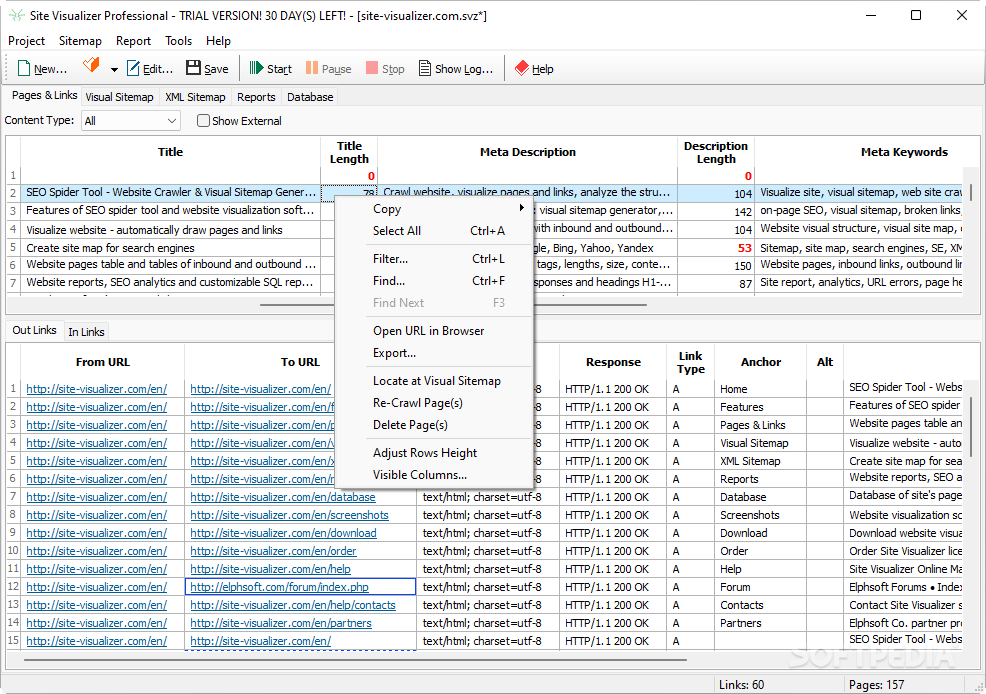Select row 'Visualize website - automatically draw pages'
Screen dimensions: 986x694
pyautogui.click(x=170, y=230)
